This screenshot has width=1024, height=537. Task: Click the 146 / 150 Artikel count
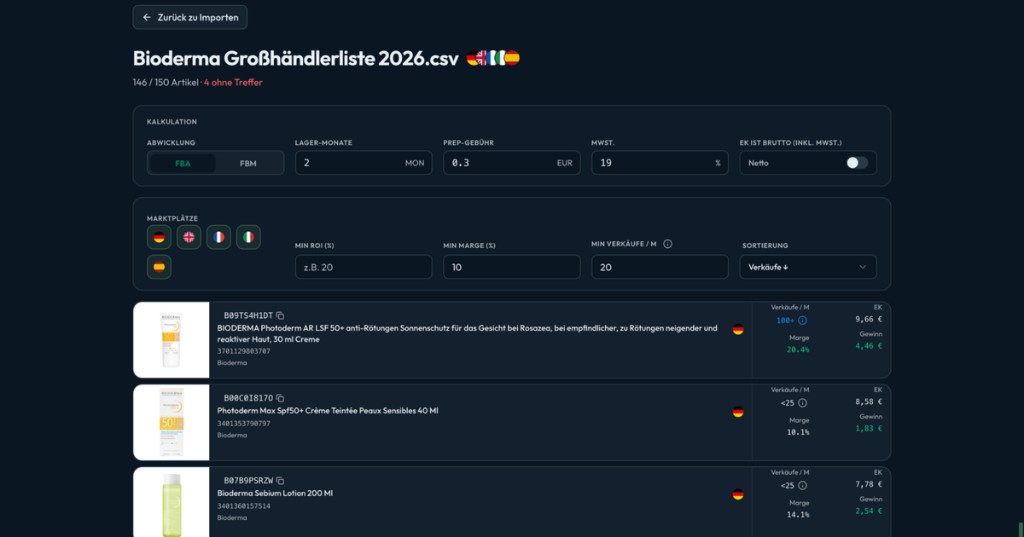click(x=165, y=82)
